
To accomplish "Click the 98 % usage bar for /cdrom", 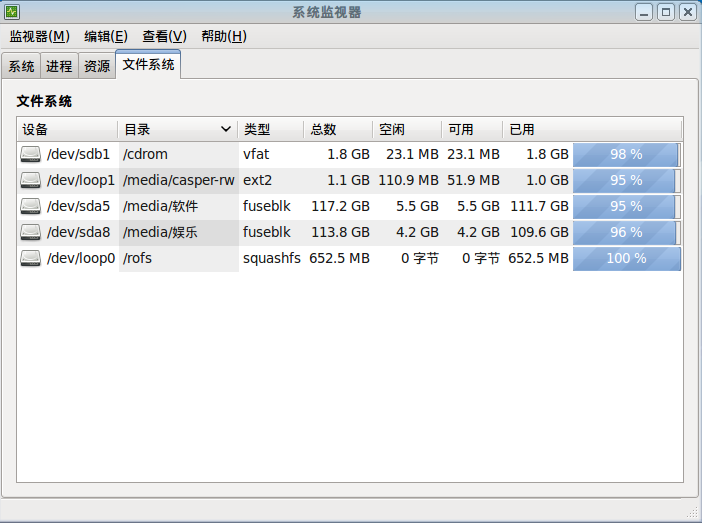I will pyautogui.click(x=627, y=154).
